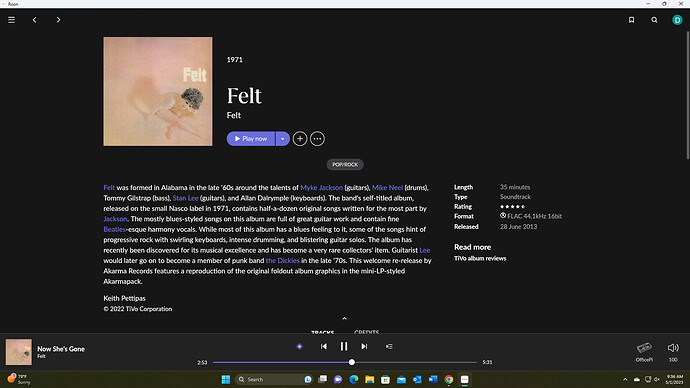The width and height of the screenshot is (690, 388).
Task: Switch to the TRACKS tab
Action: 323,332
